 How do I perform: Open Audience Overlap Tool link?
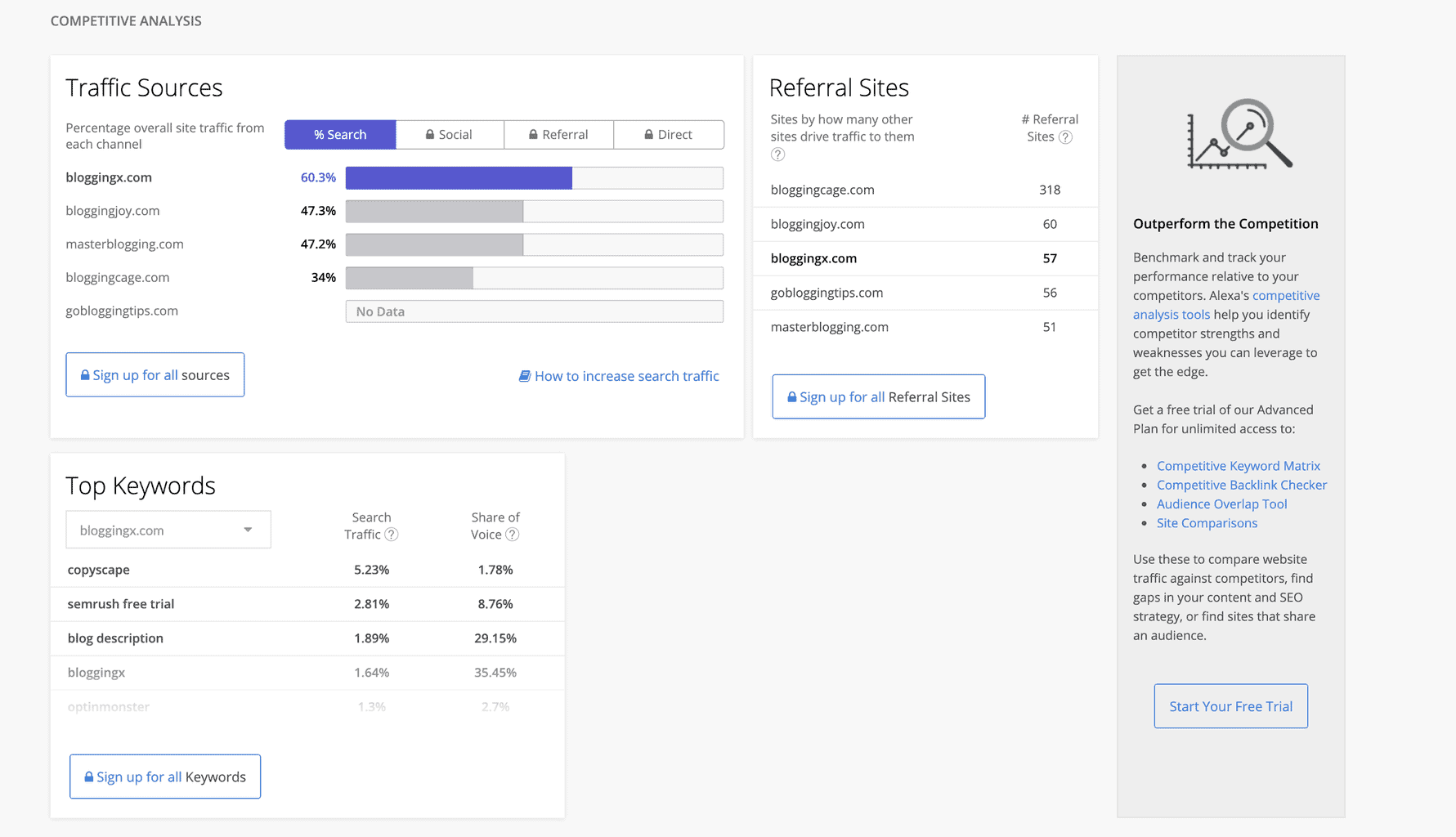tap(1222, 504)
